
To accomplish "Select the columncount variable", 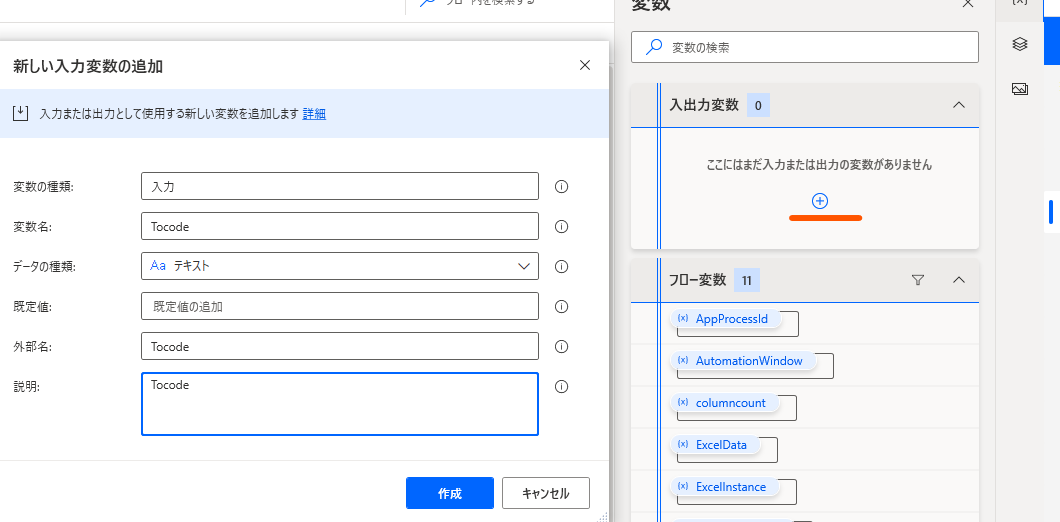I will coord(725,403).
